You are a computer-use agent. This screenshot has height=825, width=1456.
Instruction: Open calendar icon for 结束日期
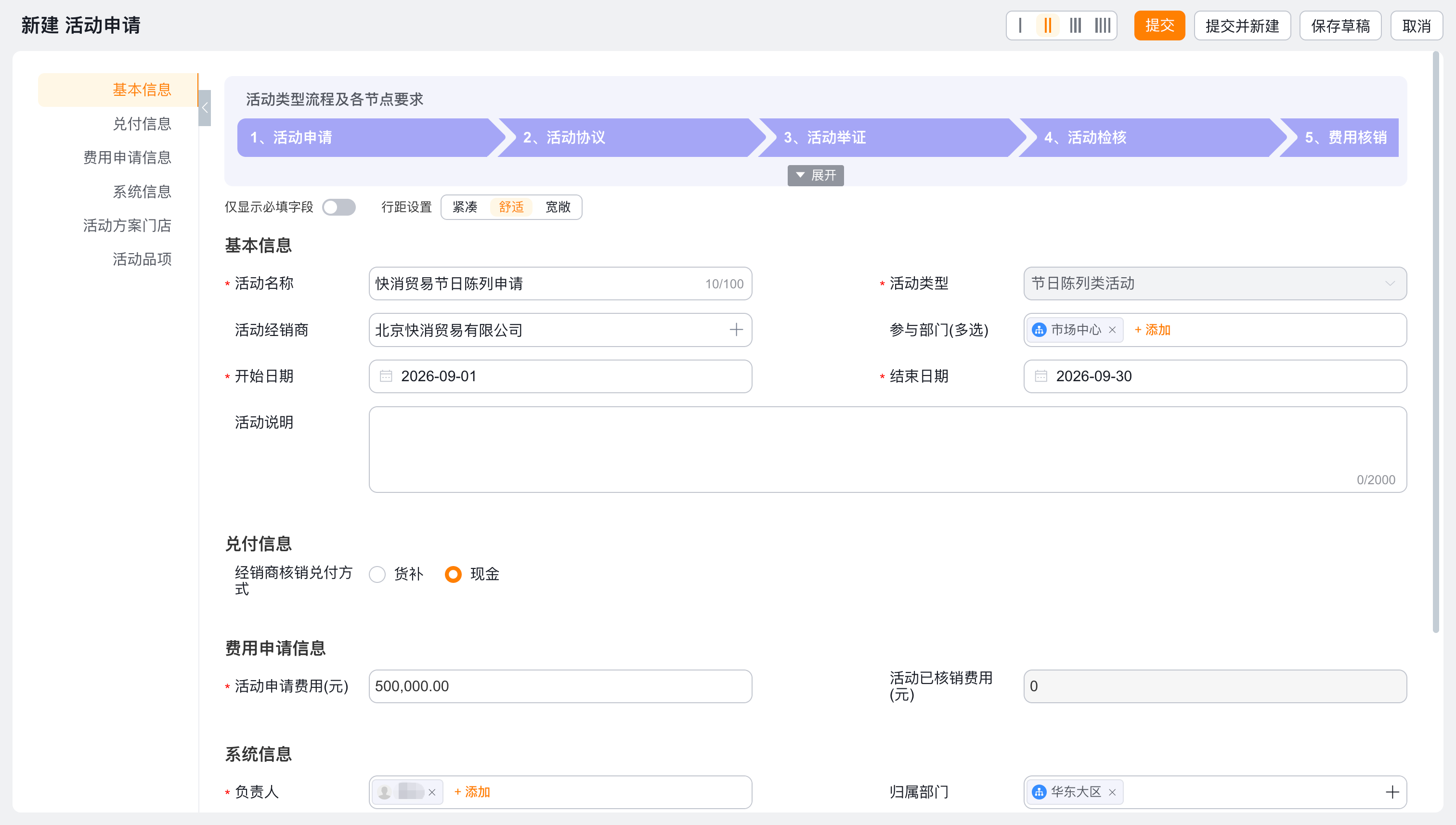pyautogui.click(x=1040, y=376)
